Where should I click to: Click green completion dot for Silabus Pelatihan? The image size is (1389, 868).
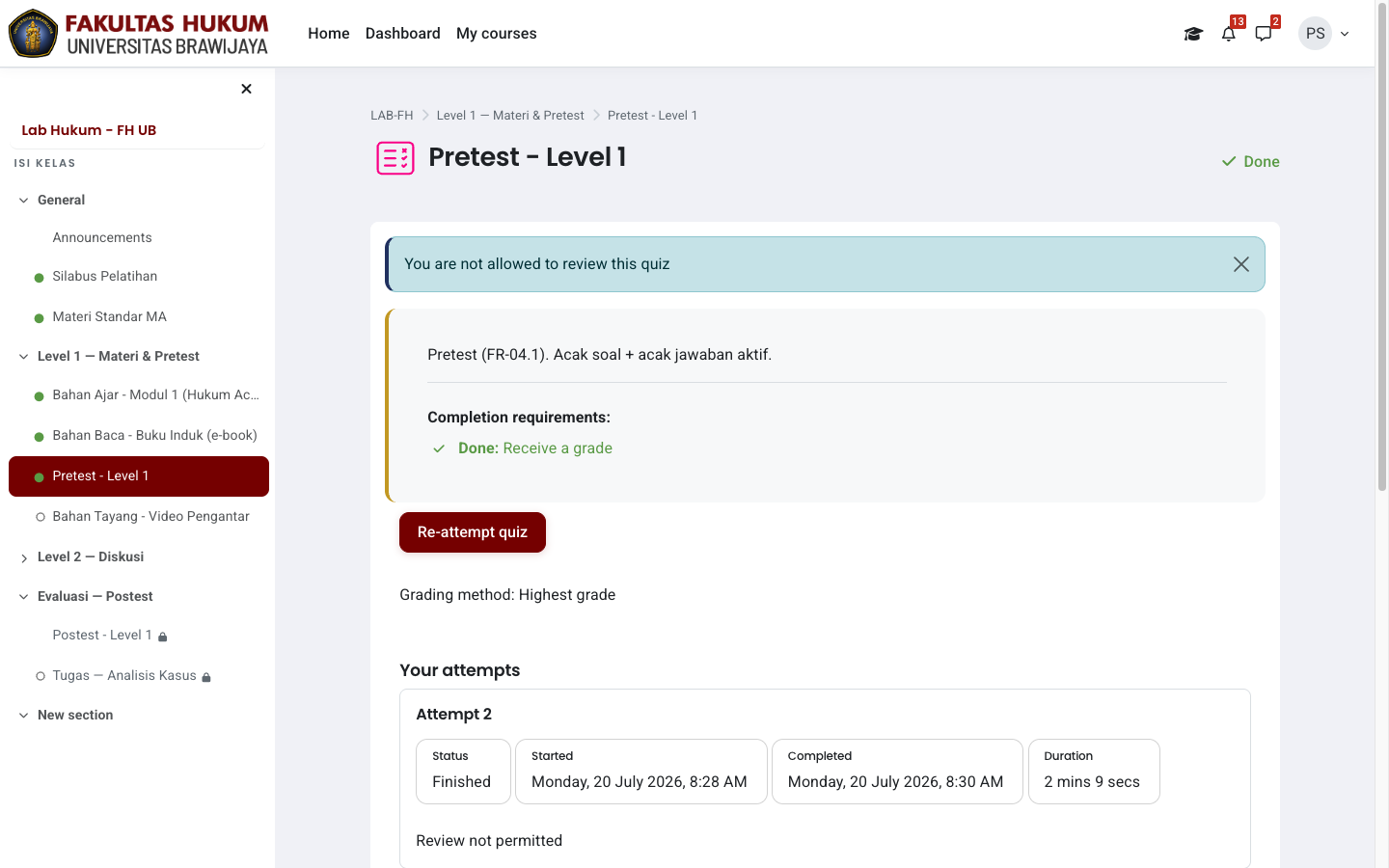click(40, 278)
